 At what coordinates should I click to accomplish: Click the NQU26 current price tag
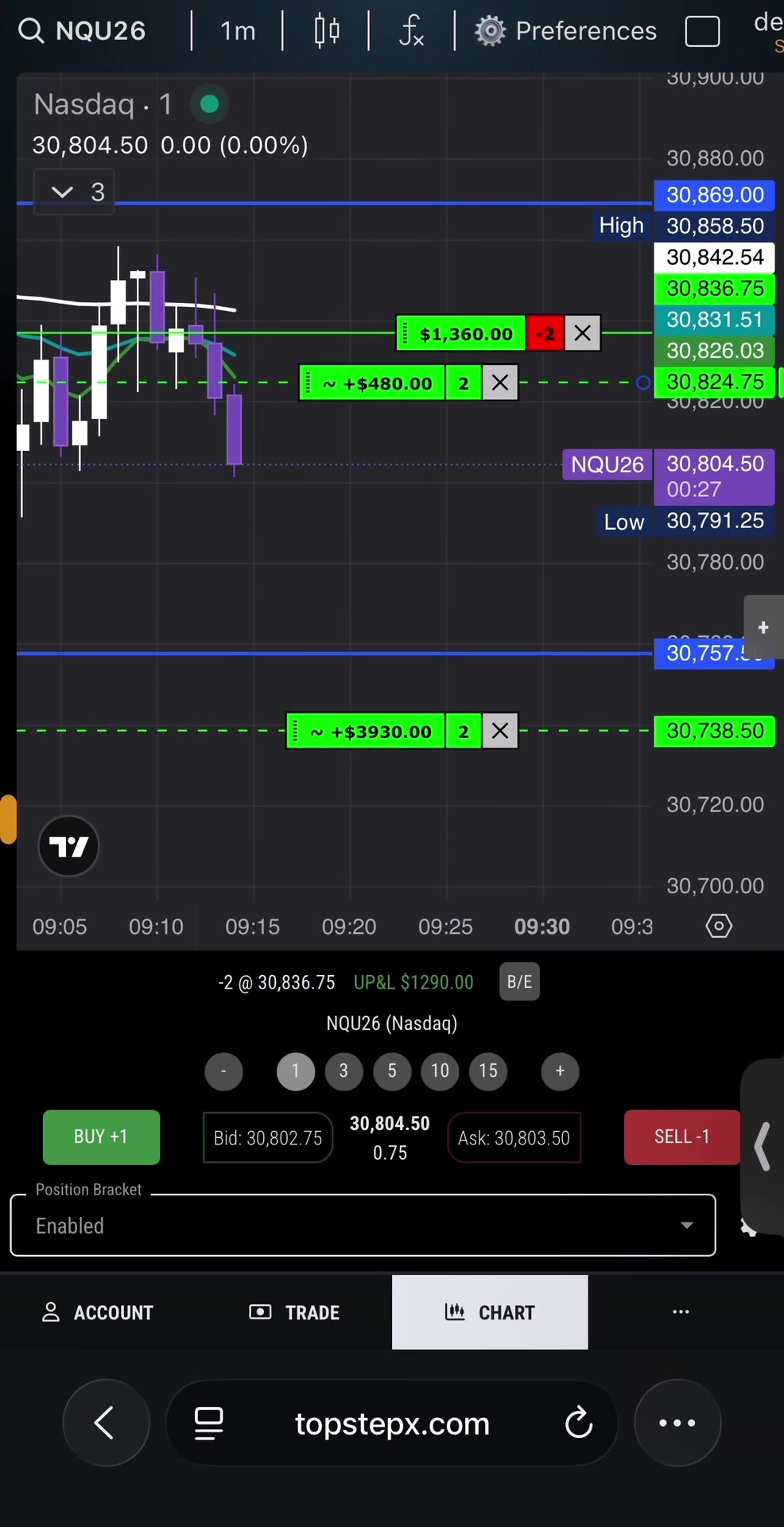coord(607,464)
